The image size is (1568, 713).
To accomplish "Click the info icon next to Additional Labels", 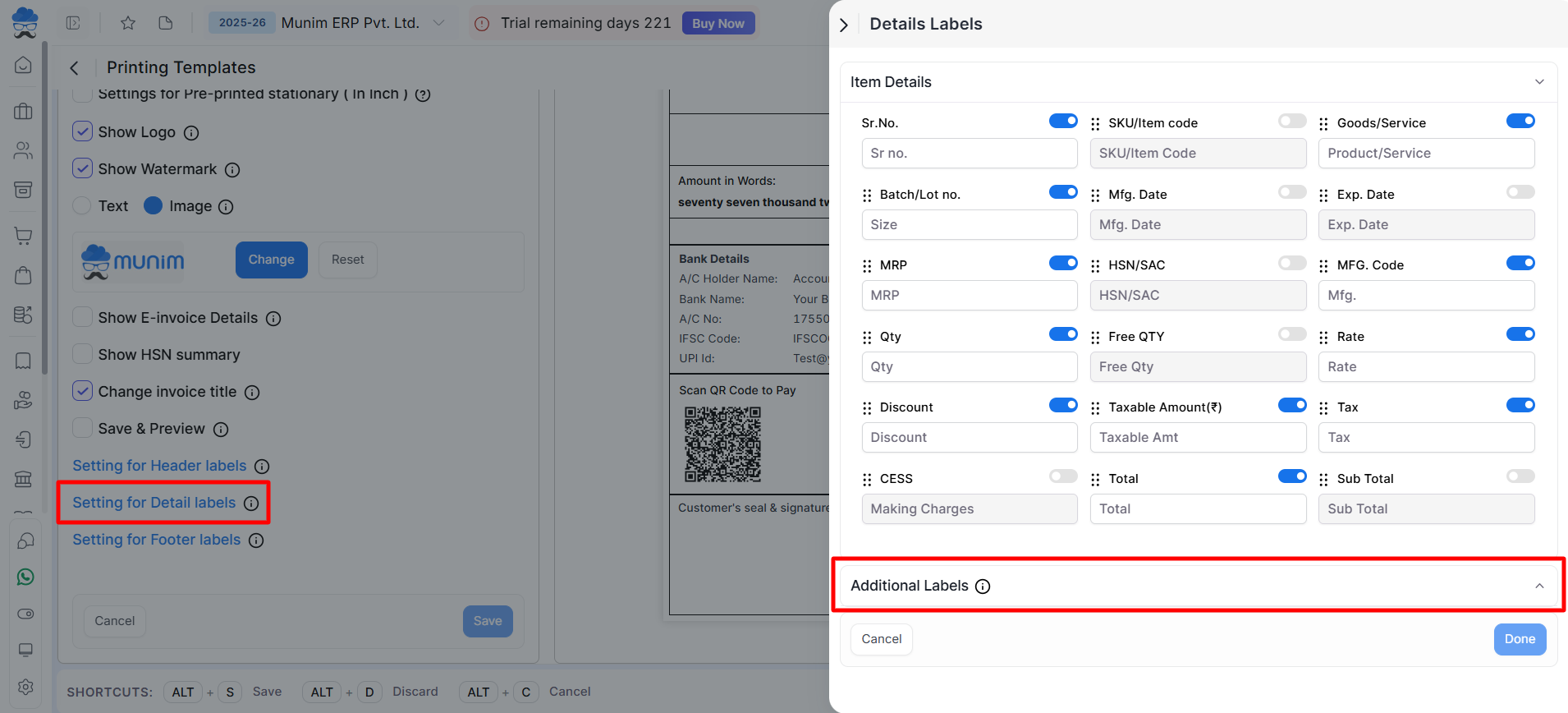I will (x=983, y=586).
